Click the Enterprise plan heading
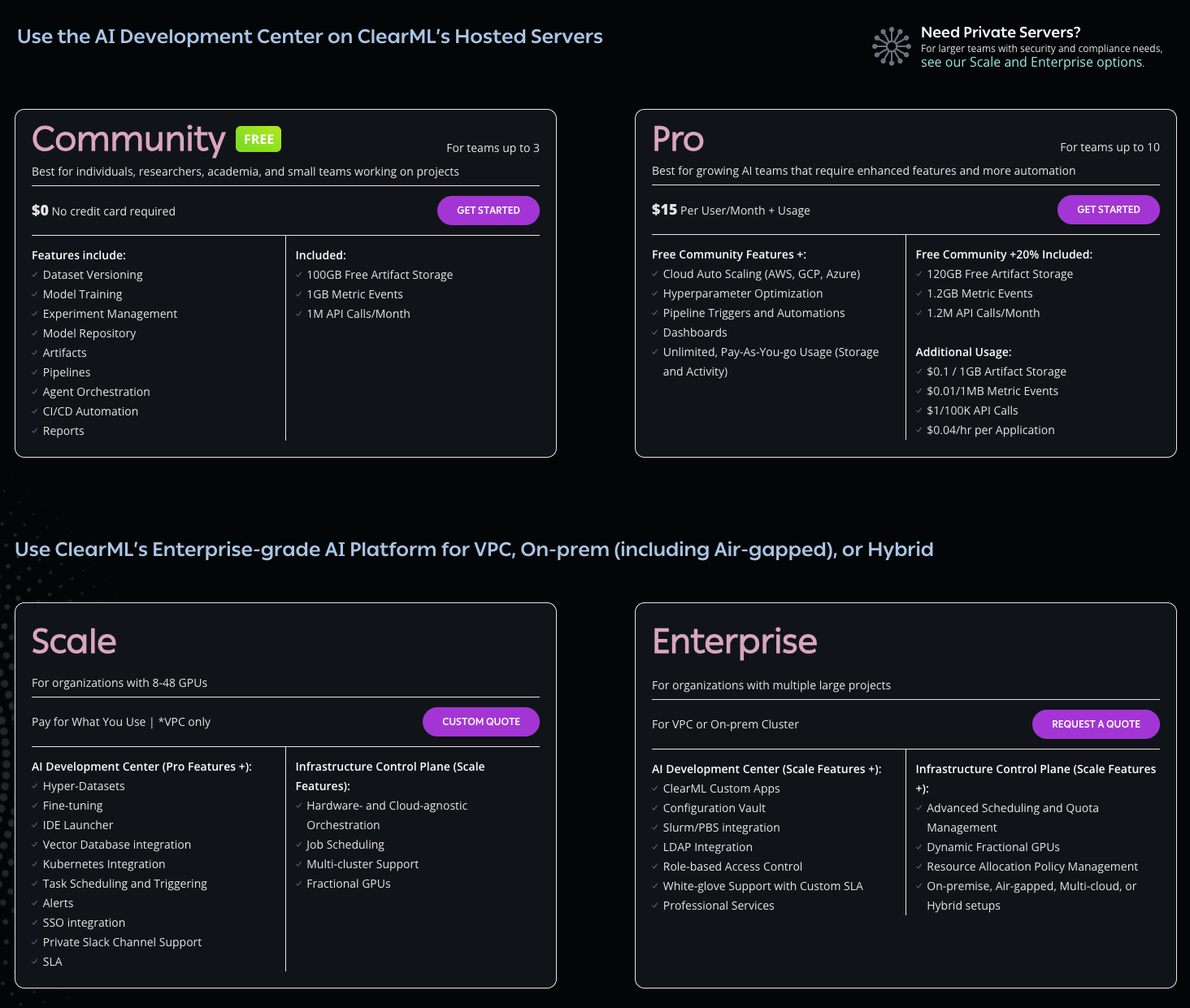 (x=734, y=641)
